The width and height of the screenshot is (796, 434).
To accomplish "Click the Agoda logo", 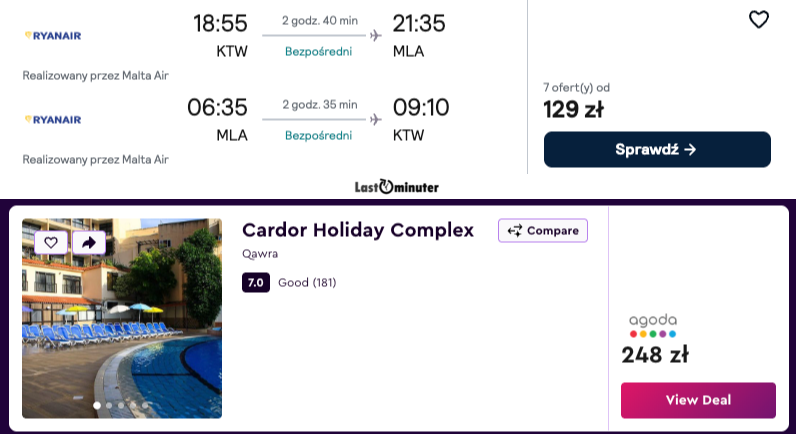I will point(652,325).
